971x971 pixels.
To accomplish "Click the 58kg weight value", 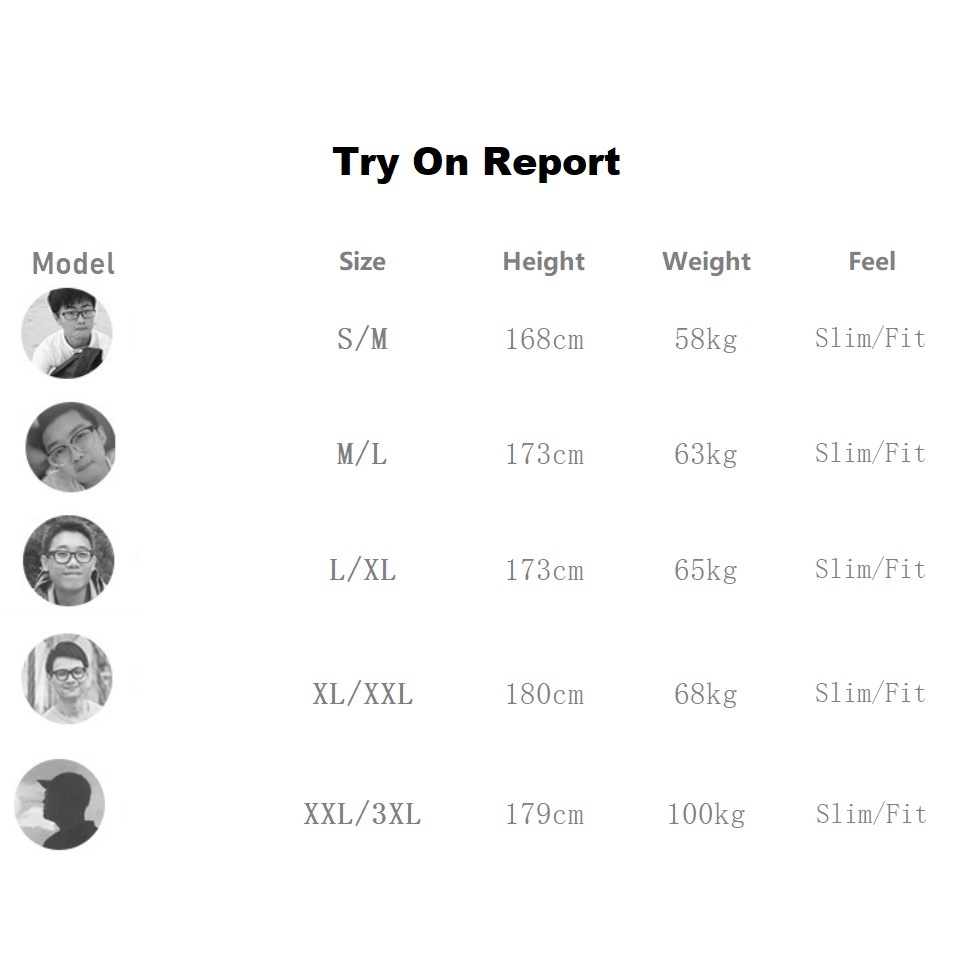I will tap(706, 340).
